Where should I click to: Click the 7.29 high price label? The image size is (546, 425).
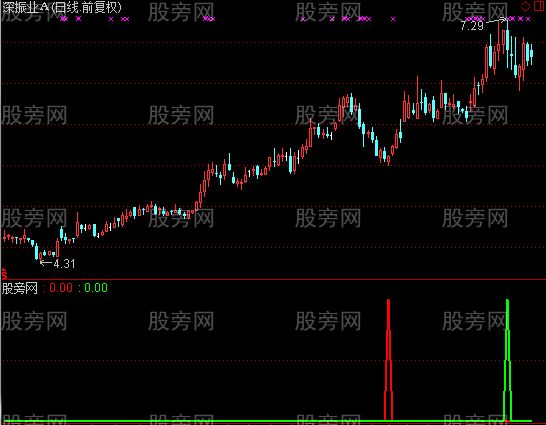(x=472, y=25)
